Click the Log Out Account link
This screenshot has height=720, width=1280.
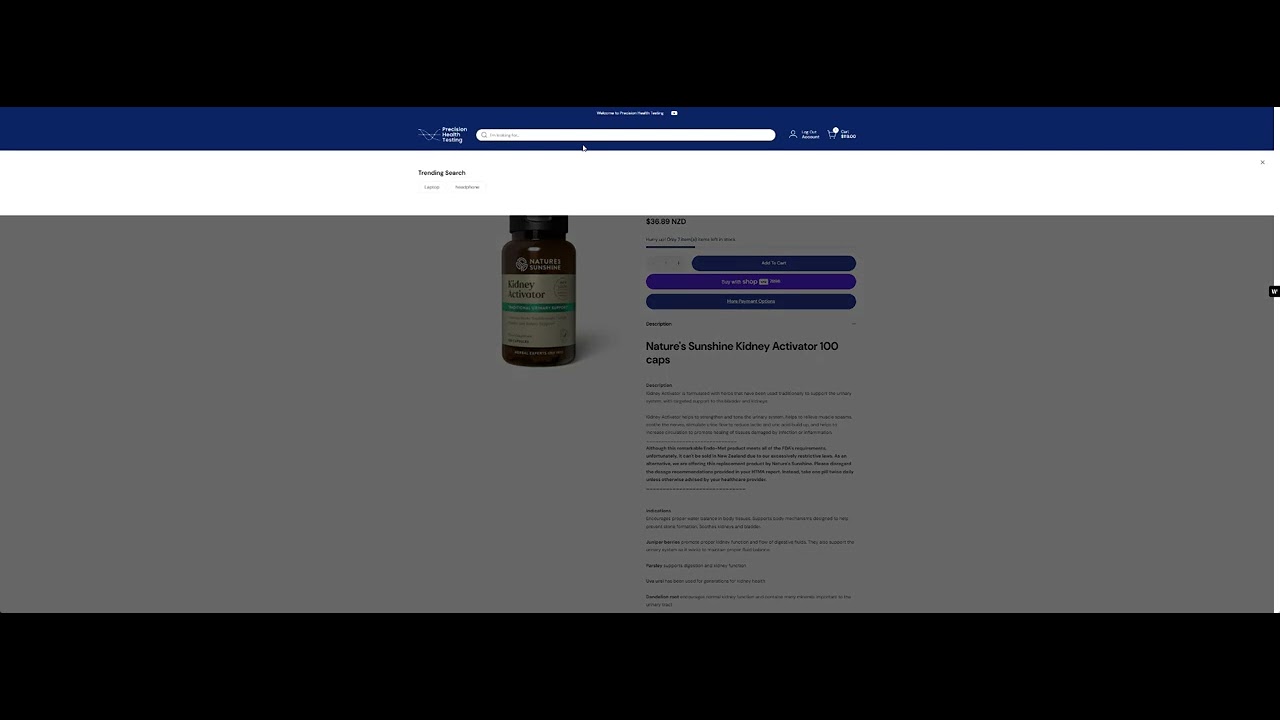(x=810, y=134)
